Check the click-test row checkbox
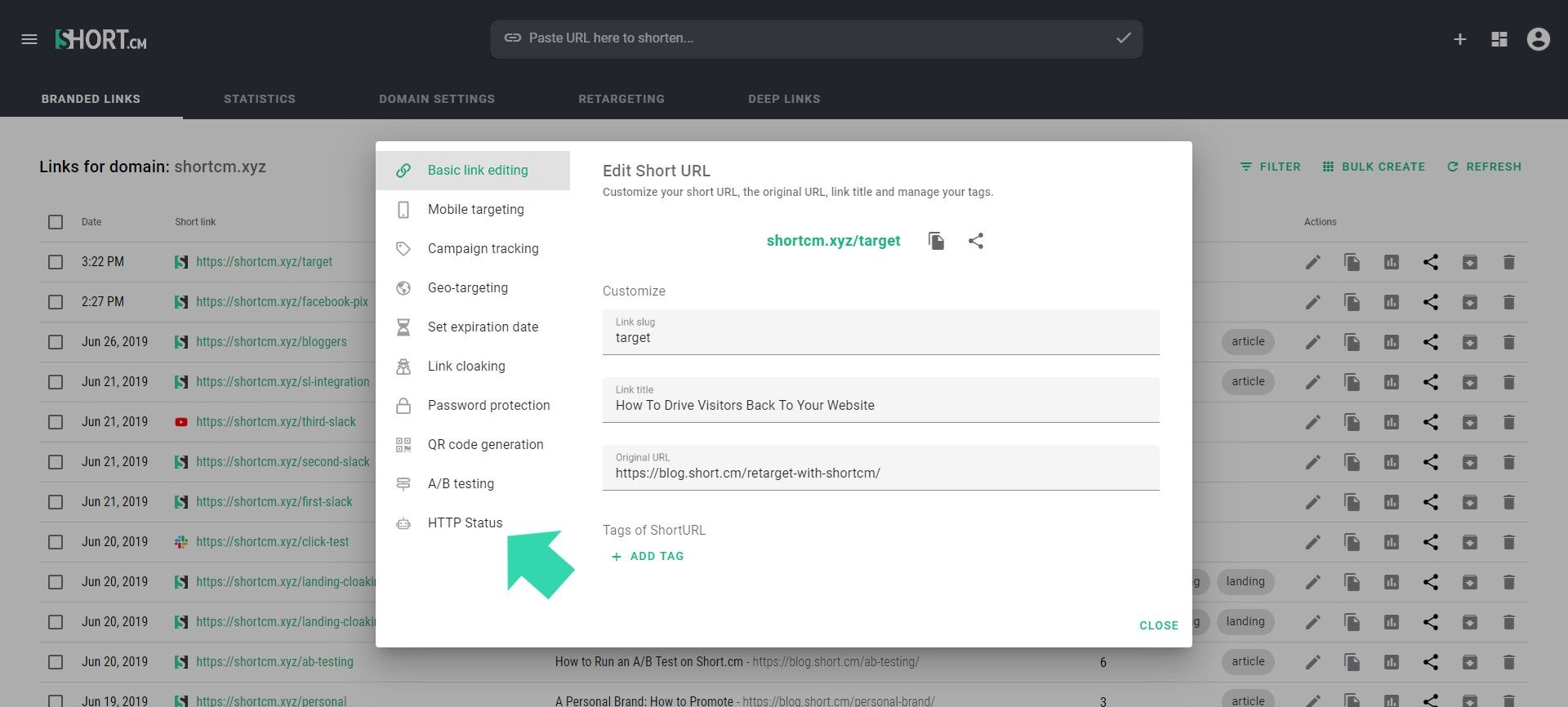 (56, 542)
